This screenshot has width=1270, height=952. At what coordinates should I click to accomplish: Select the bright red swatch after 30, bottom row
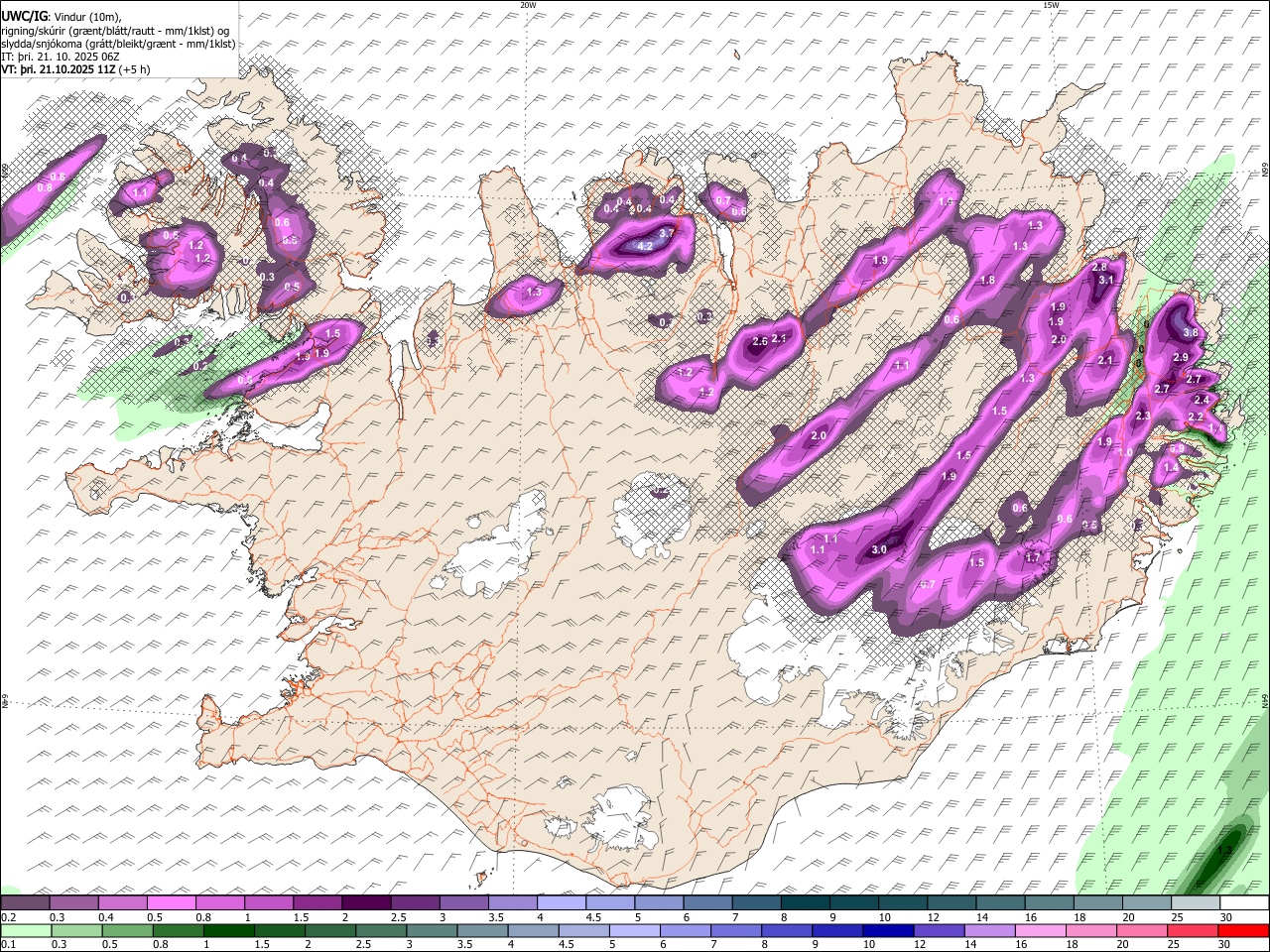tap(1242, 931)
